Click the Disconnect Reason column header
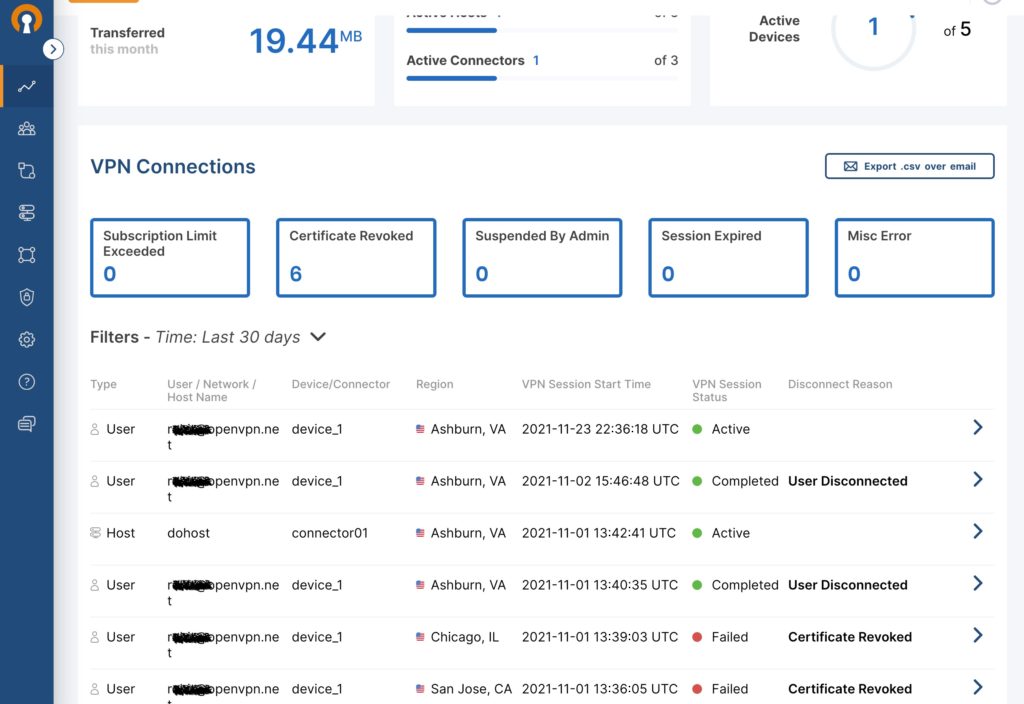The height and width of the screenshot is (704, 1024). click(x=840, y=384)
